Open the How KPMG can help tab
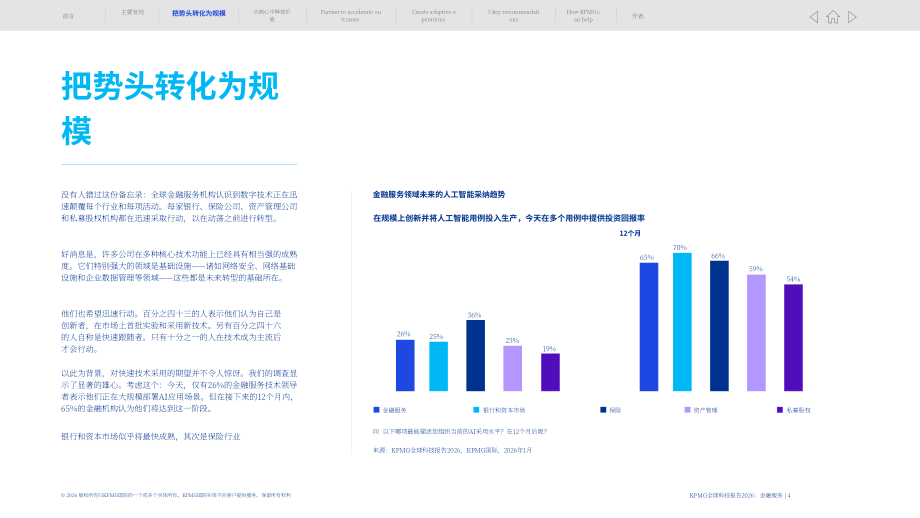Viewport: 920px width, 518px height. (583, 16)
